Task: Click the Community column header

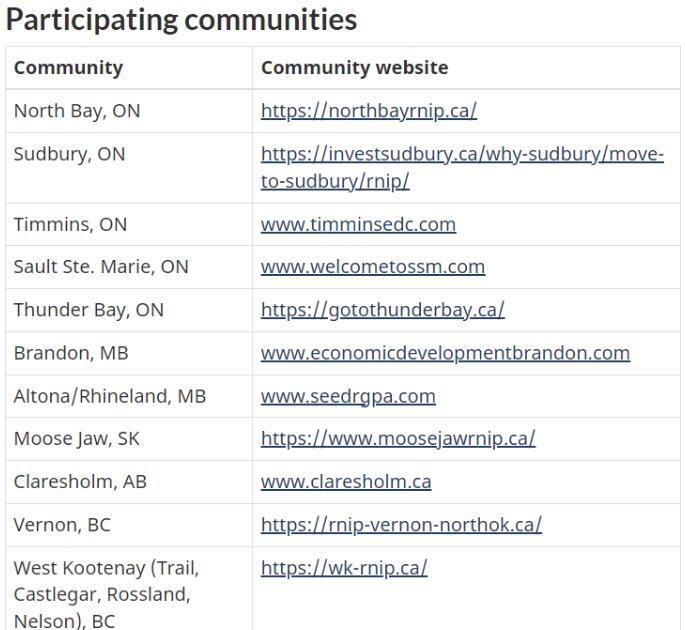Action: pos(68,68)
